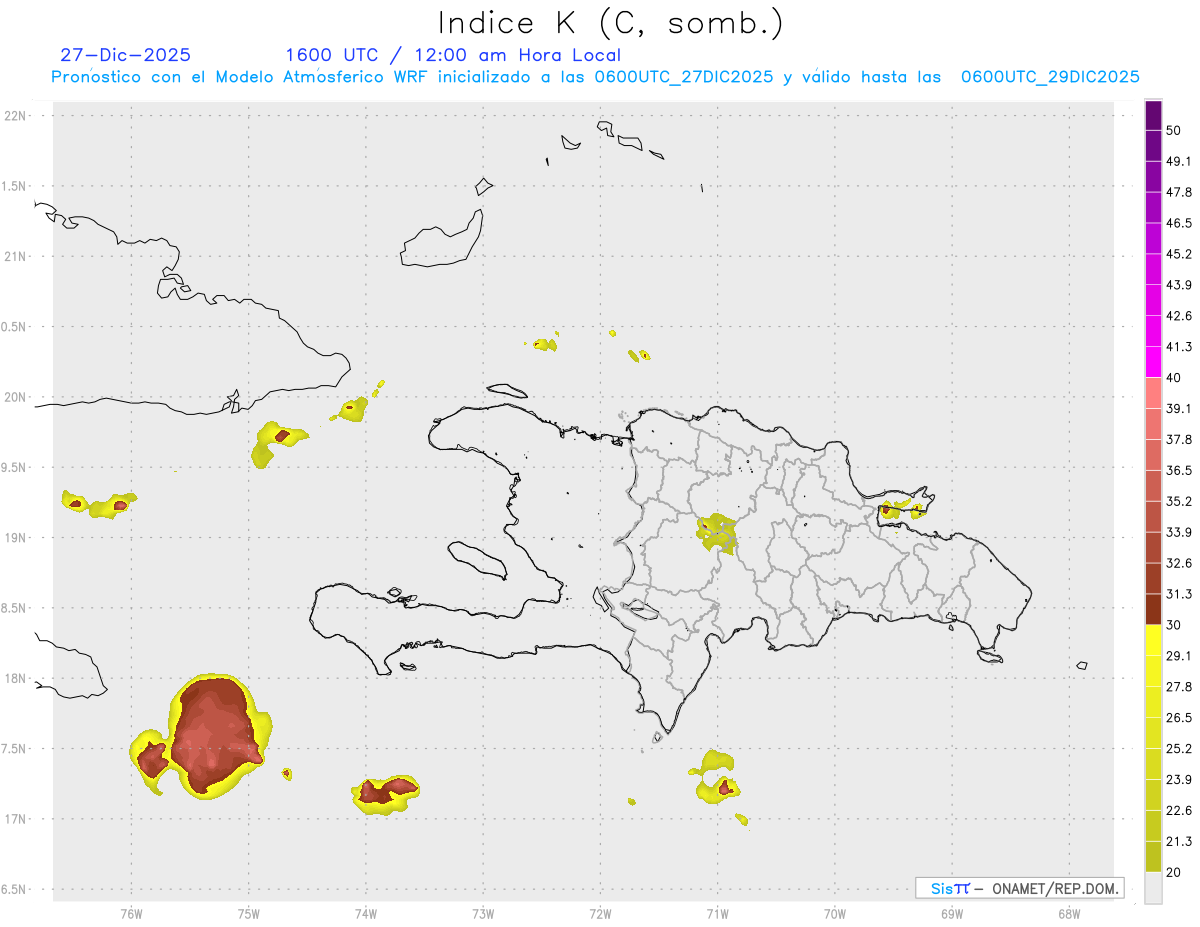Click the "46.5" value on the color scale
Image resolution: width=1200 pixels, height=927 pixels.
1179,224
